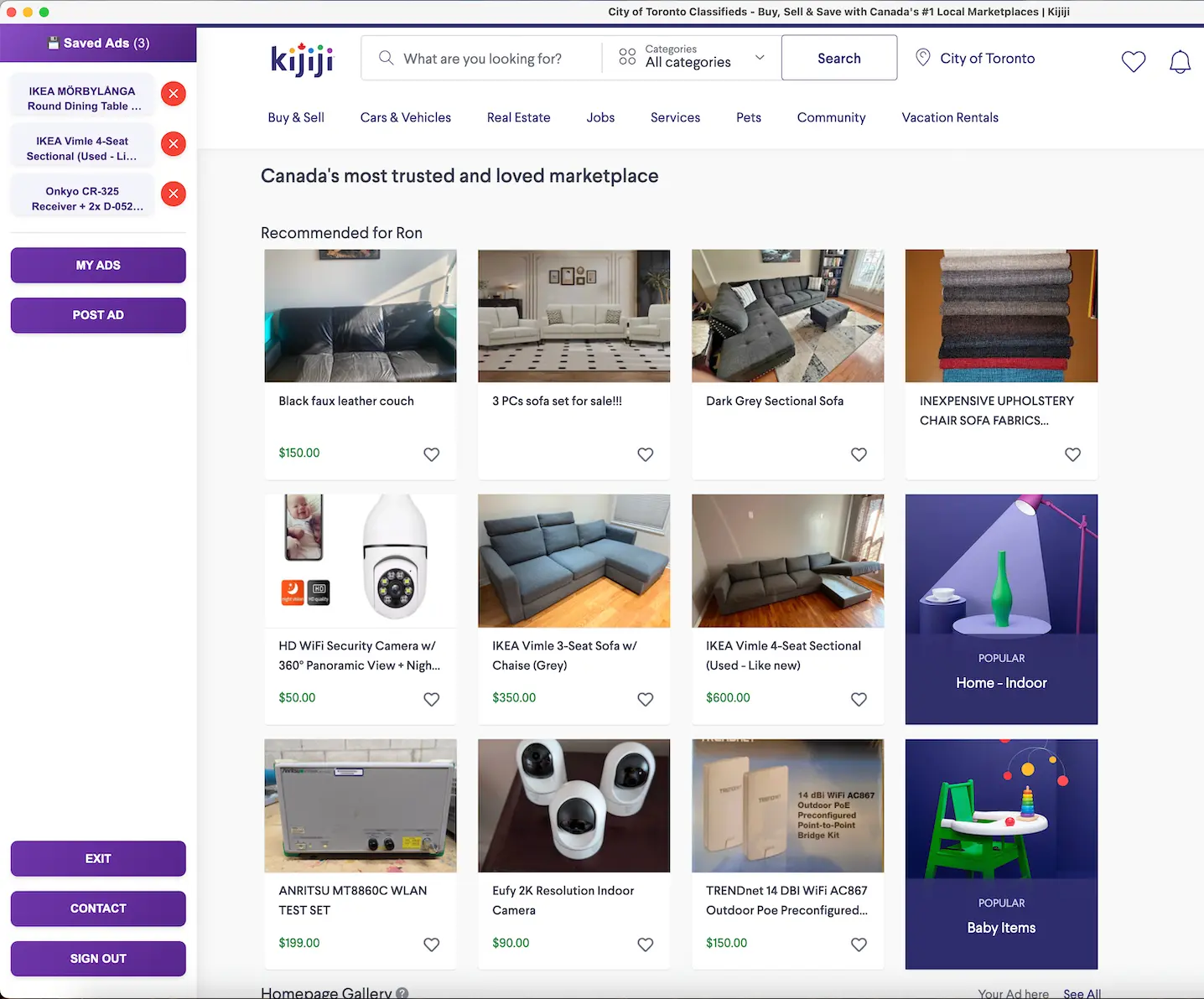Open favourites heart icon in header

(x=1133, y=60)
